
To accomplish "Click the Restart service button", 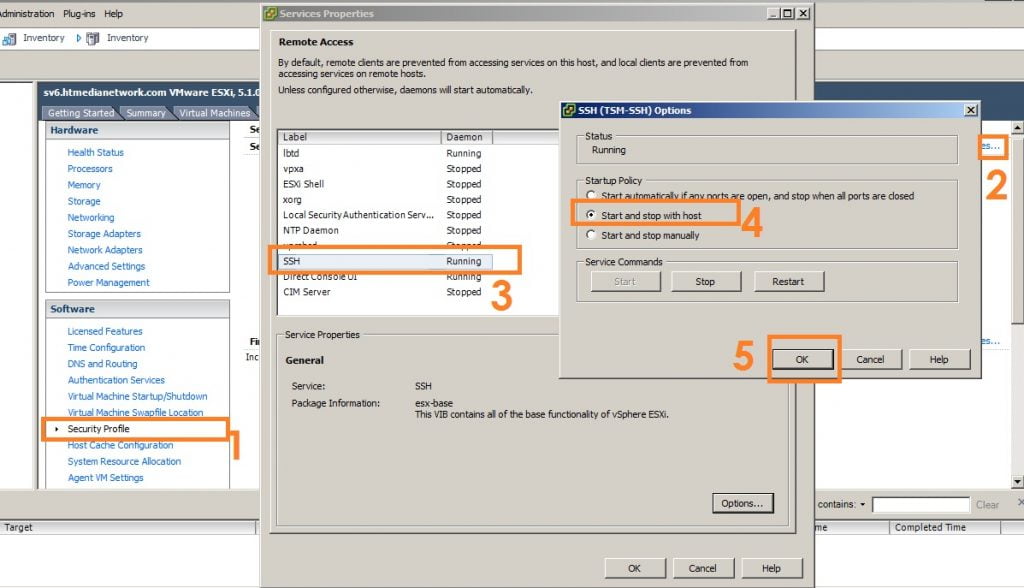I will click(x=788, y=282).
